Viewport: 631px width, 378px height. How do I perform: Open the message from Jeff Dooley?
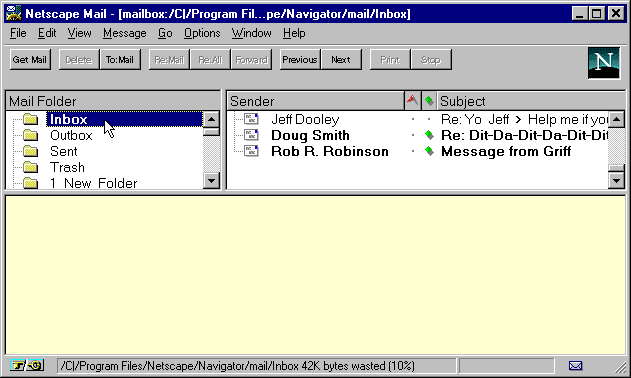(x=305, y=119)
